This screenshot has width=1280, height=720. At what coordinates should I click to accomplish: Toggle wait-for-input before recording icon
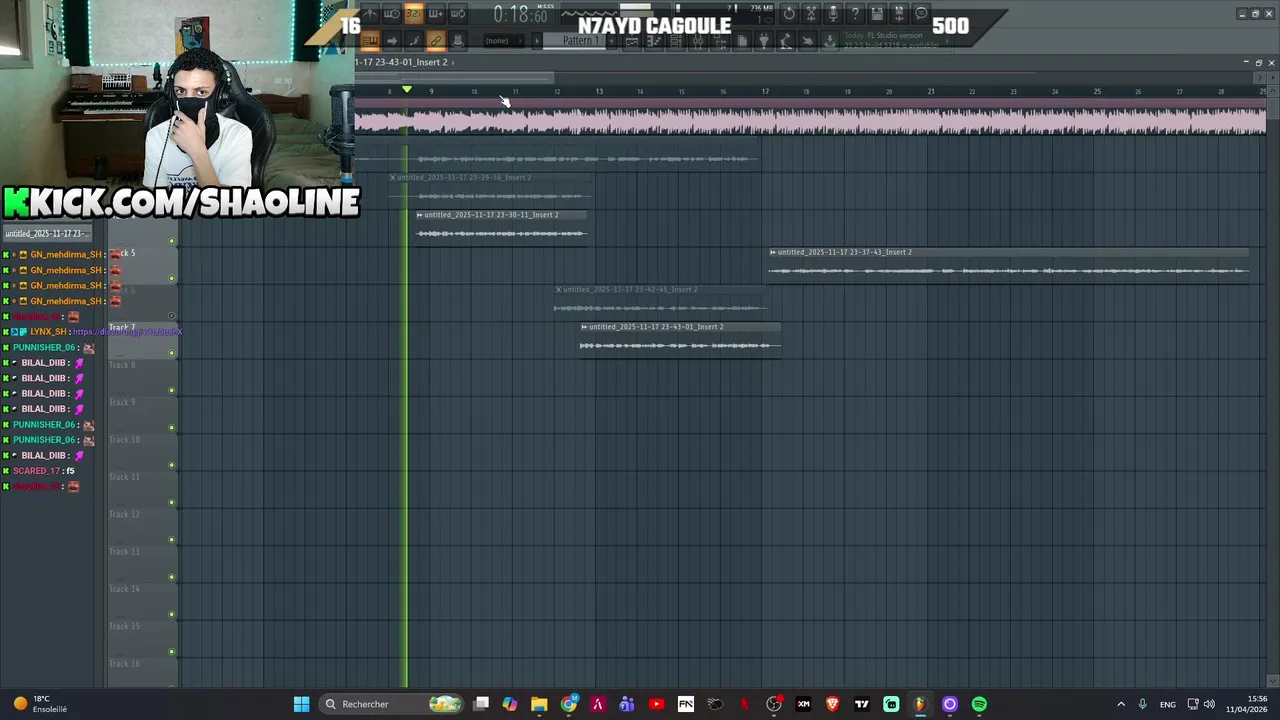[x=392, y=14]
